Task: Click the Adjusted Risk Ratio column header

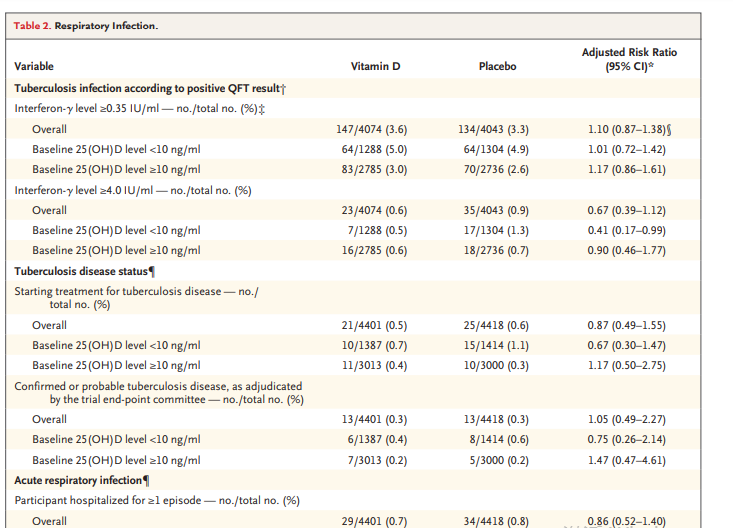Action: tap(629, 59)
